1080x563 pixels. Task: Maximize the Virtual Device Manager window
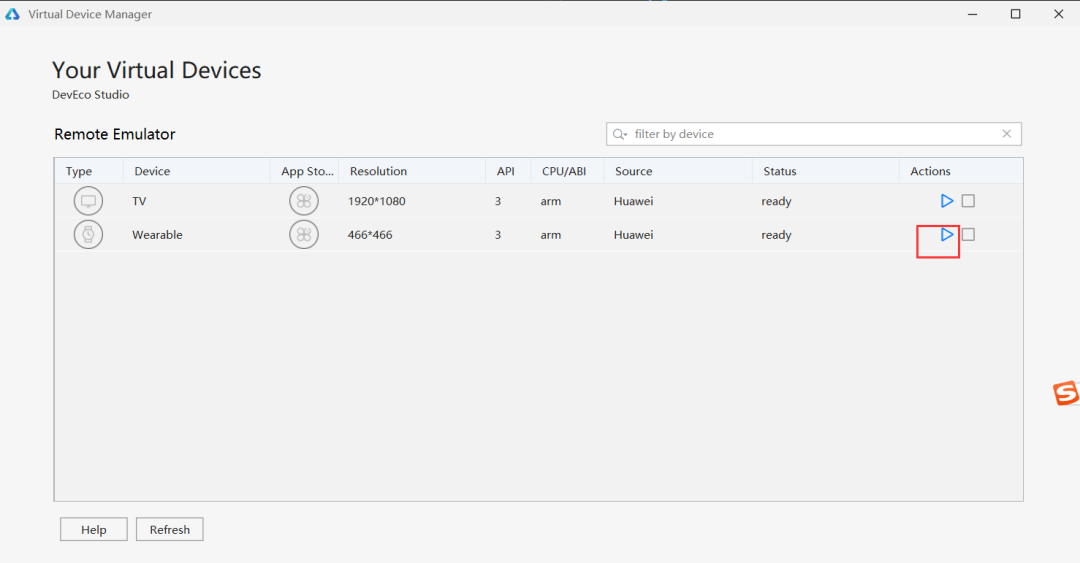click(x=1015, y=14)
